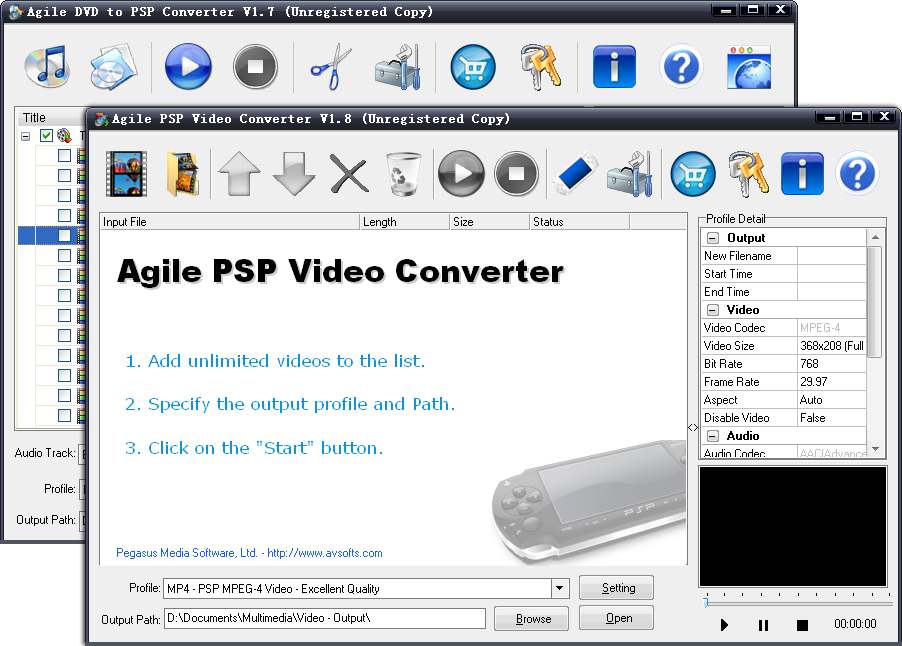Click Profile Detail scrollbar down arrow

point(875,449)
